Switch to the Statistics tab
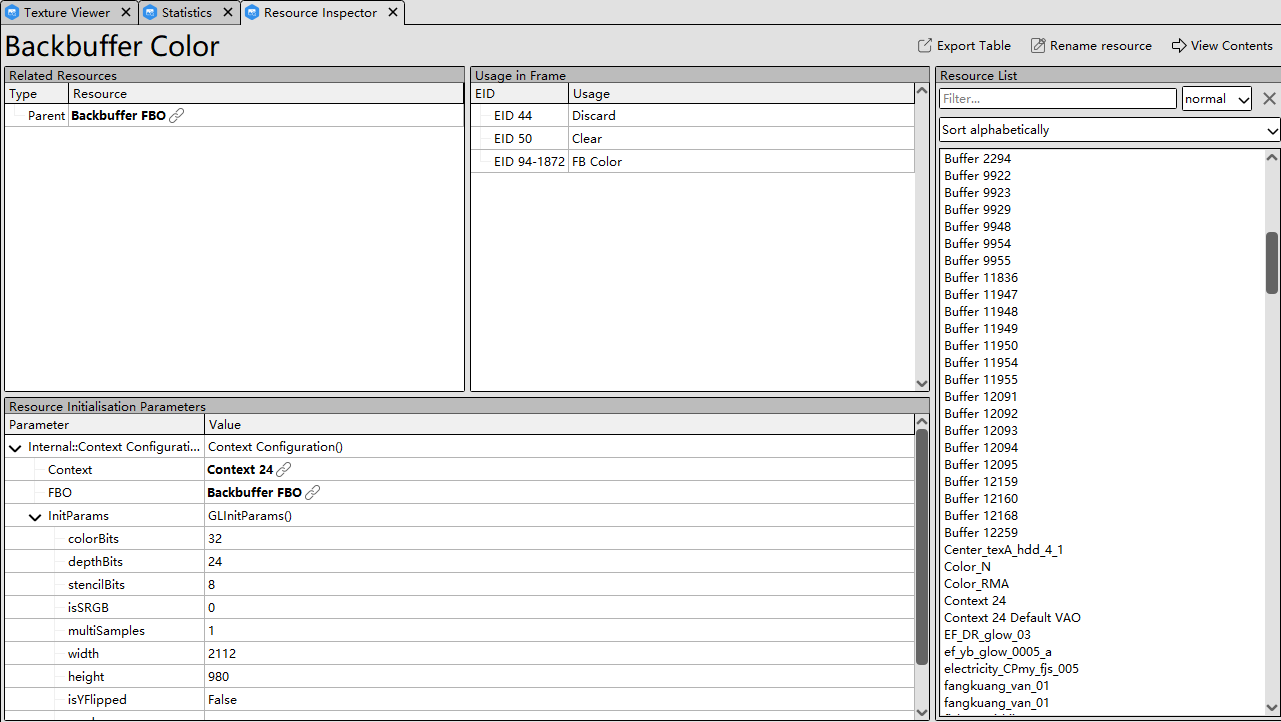The width and height of the screenshot is (1281, 722). 186,13
